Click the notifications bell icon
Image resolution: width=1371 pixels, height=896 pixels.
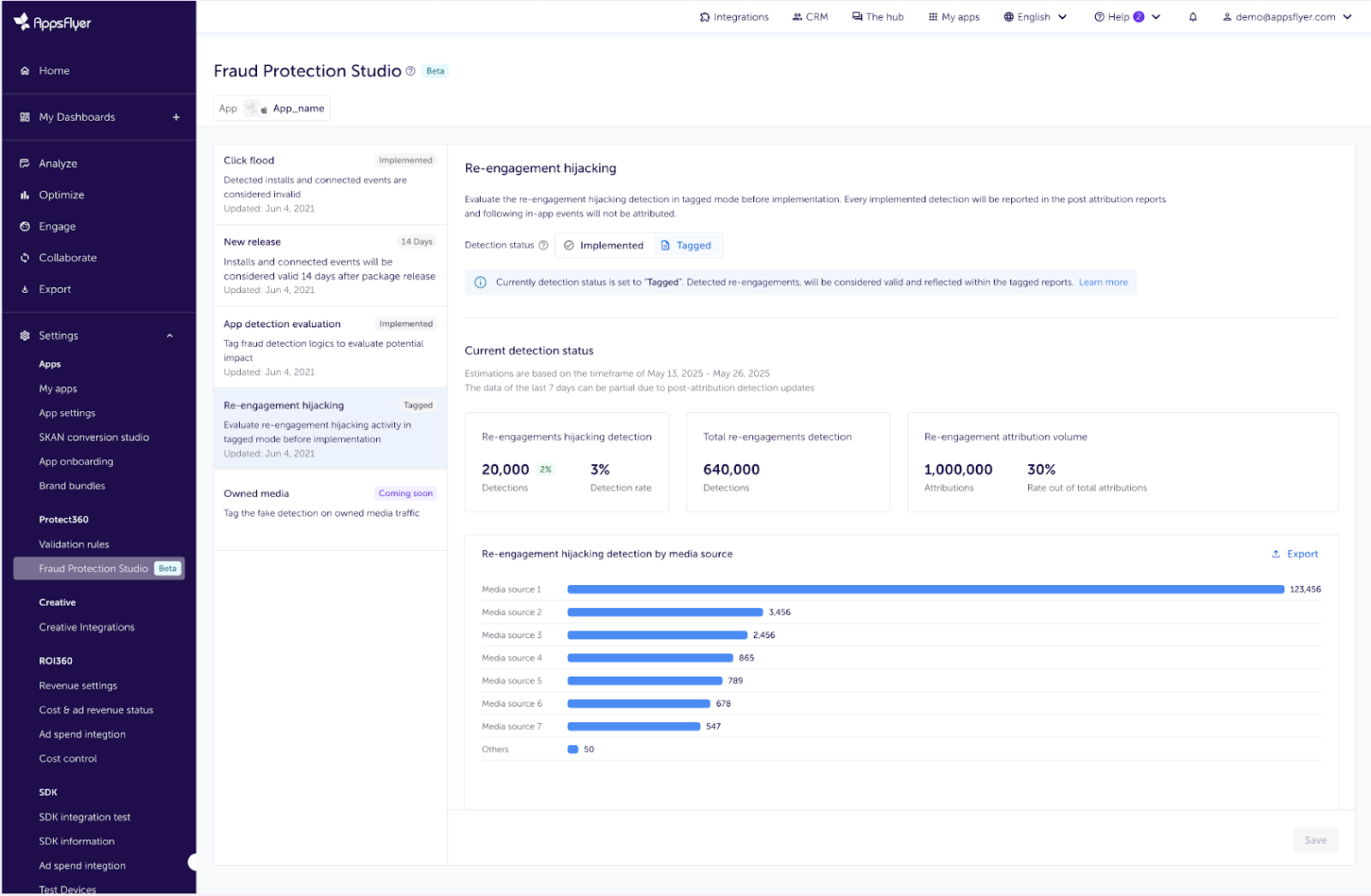1193,17
